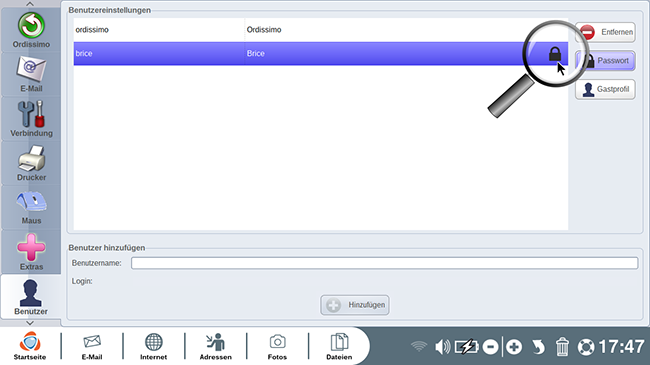This screenshot has height=365, width=650.
Task: Open the Fotos app
Action: (277, 346)
